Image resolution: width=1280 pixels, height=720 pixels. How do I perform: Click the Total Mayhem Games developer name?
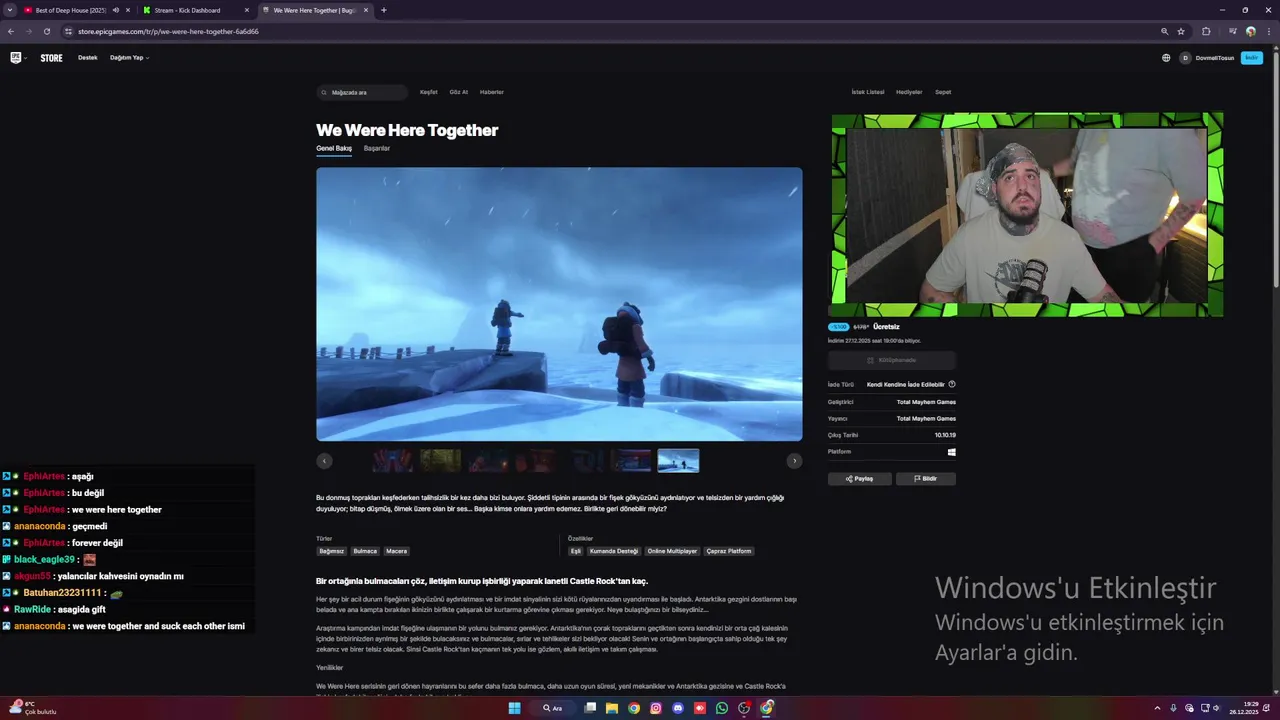(926, 402)
